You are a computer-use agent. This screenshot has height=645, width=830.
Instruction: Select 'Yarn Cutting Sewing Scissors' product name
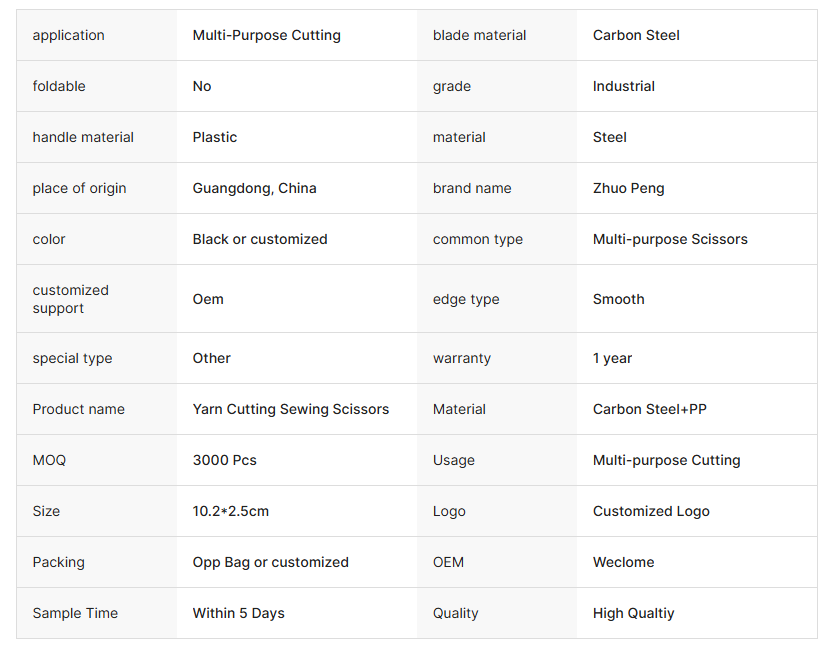pyautogui.click(x=291, y=410)
